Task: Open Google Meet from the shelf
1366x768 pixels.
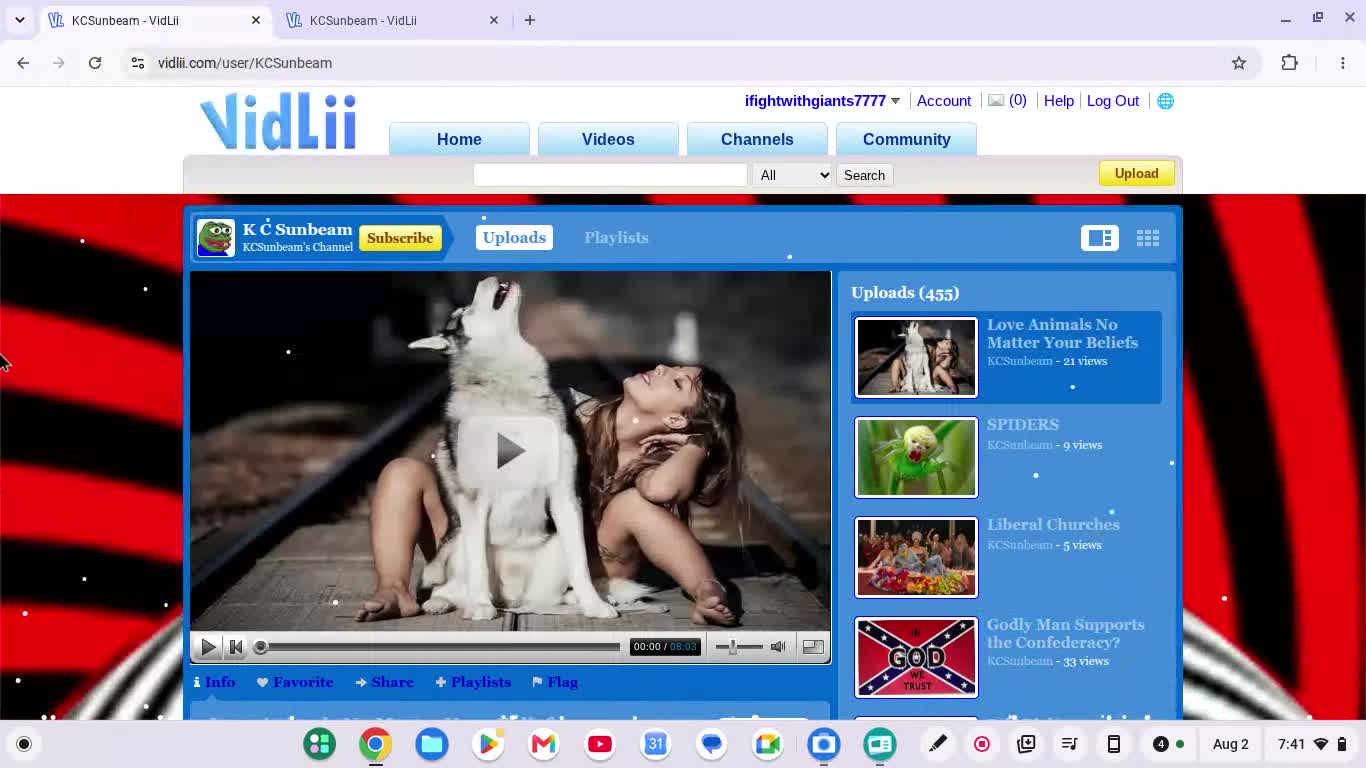Action: point(768,744)
